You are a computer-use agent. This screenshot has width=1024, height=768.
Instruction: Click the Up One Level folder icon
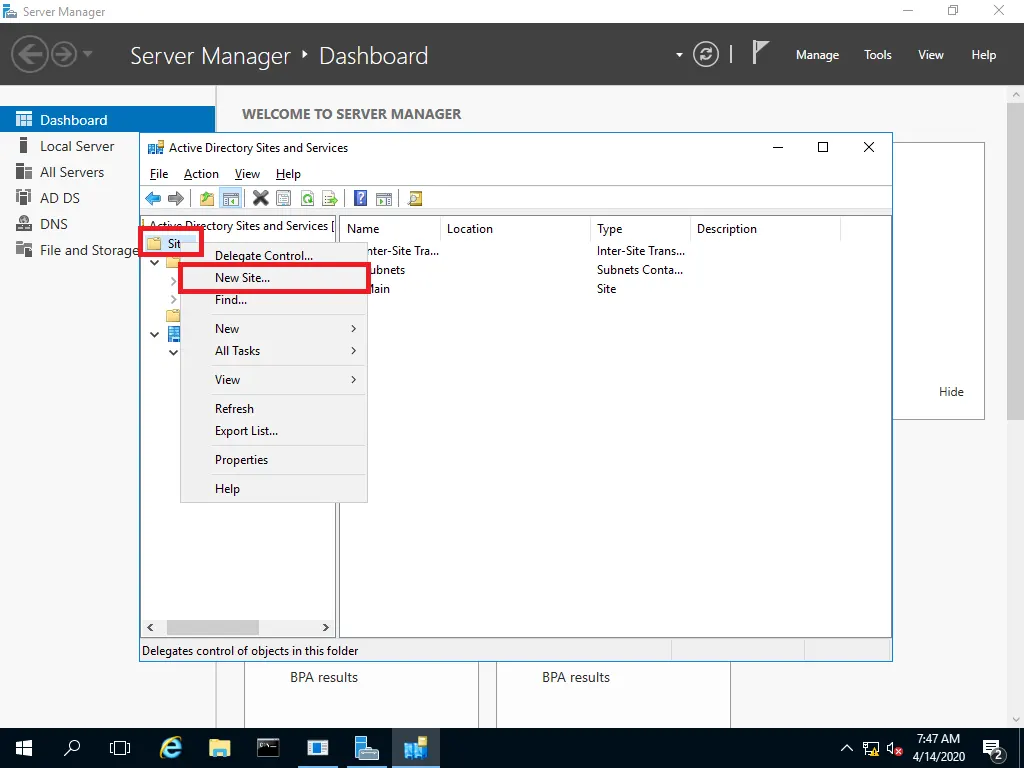207,199
